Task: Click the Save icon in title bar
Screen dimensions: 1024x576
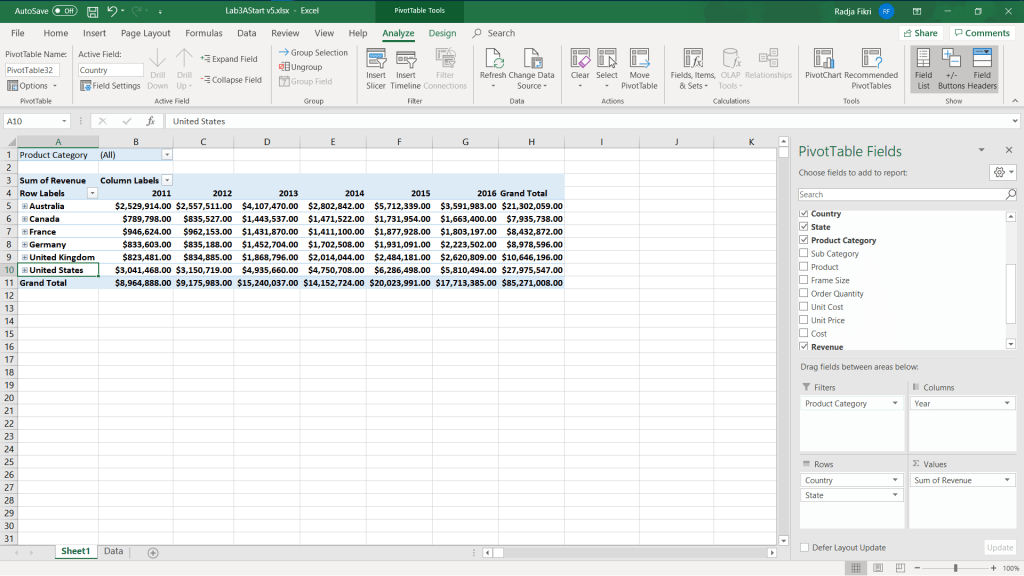Action: [92, 11]
